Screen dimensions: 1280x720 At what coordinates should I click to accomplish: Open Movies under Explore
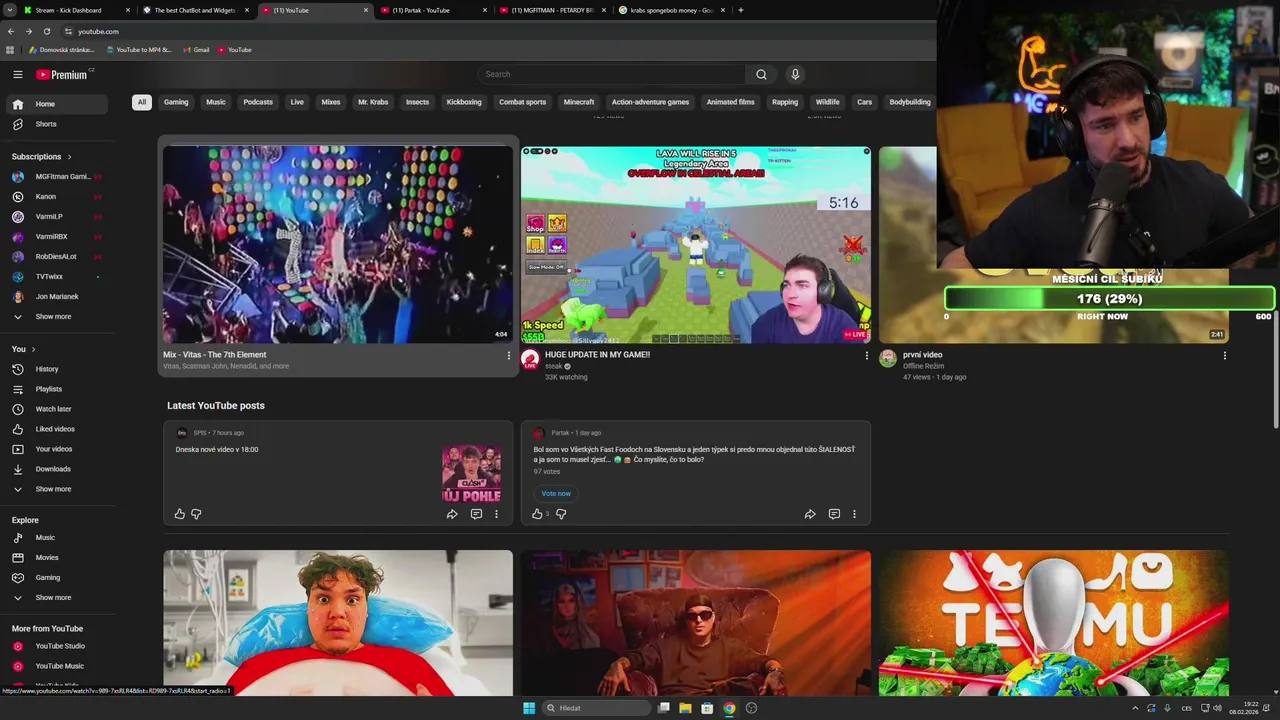[x=56, y=558]
